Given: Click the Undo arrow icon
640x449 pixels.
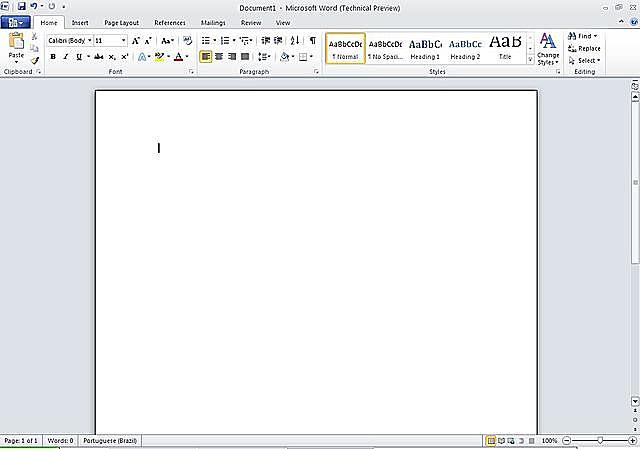Looking at the screenshot, I should click(34, 6).
